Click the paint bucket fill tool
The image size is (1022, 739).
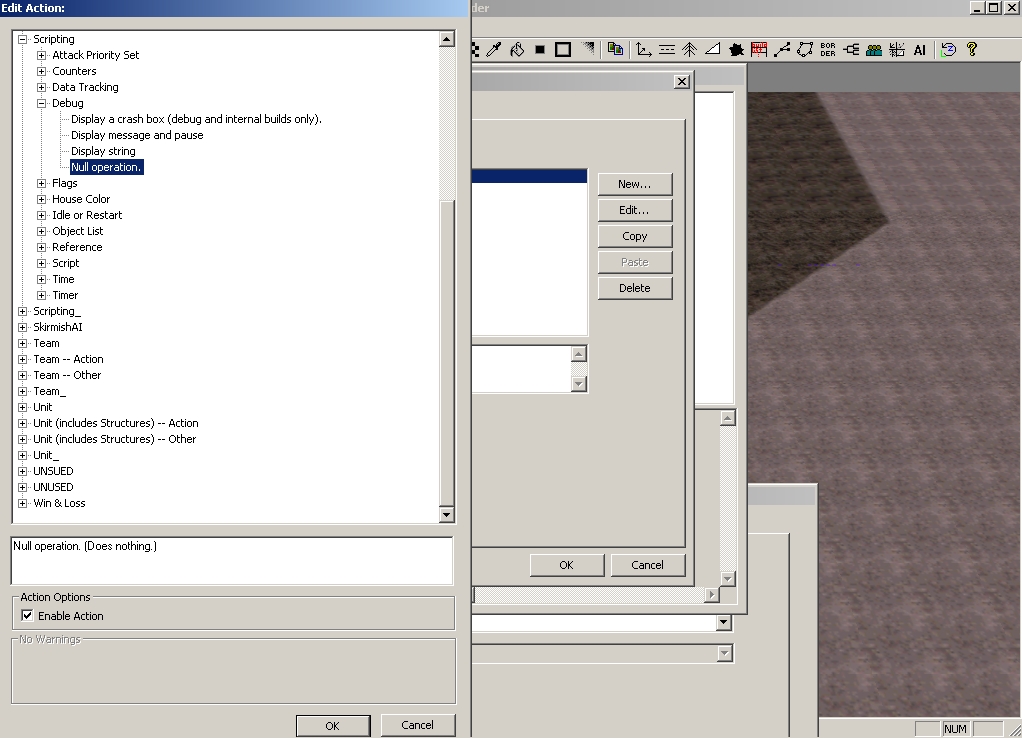click(x=517, y=49)
